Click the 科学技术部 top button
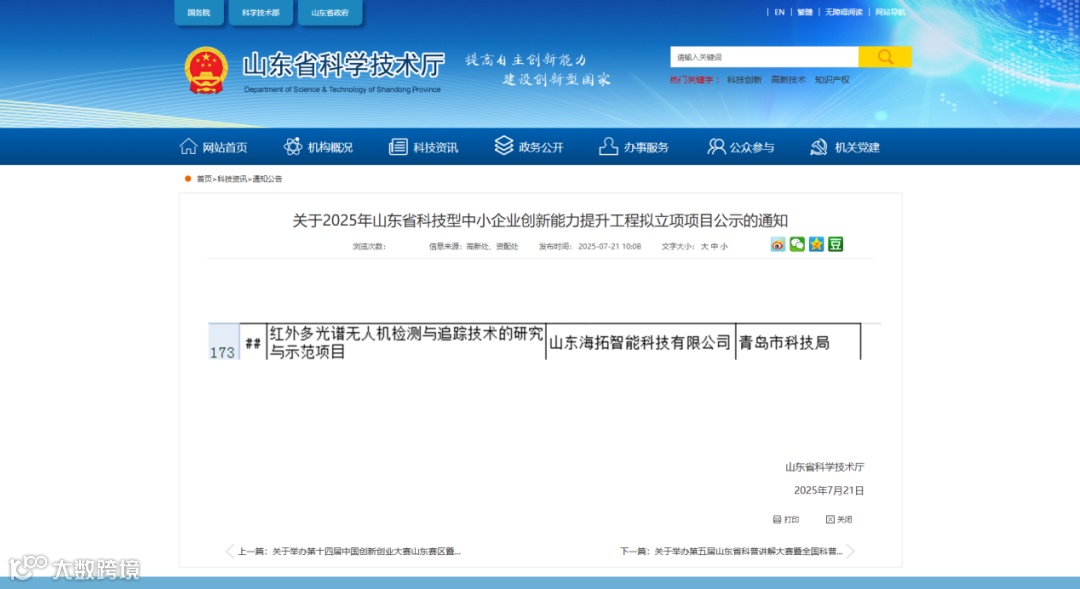The image size is (1080, 589). (x=260, y=12)
